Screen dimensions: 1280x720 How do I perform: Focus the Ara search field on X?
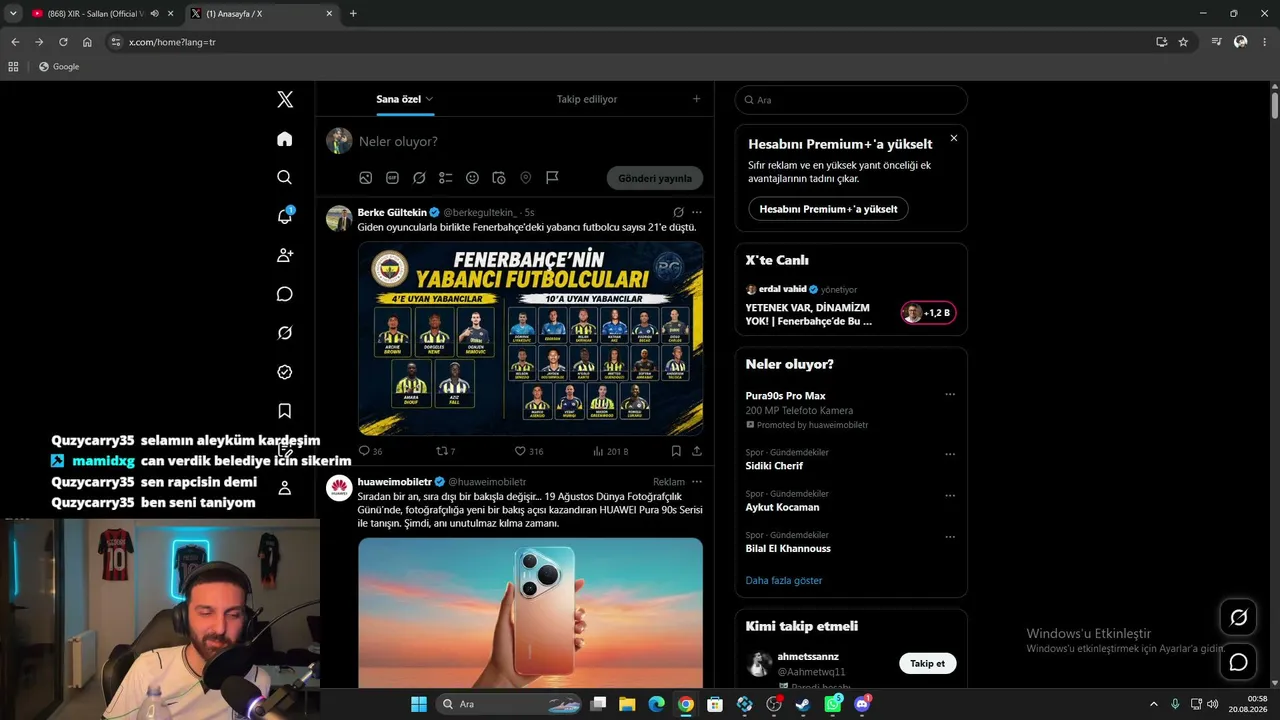tap(851, 100)
